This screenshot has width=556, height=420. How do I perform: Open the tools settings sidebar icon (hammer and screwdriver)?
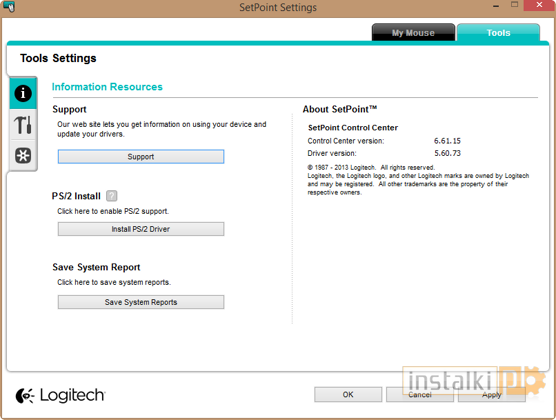click(23, 125)
